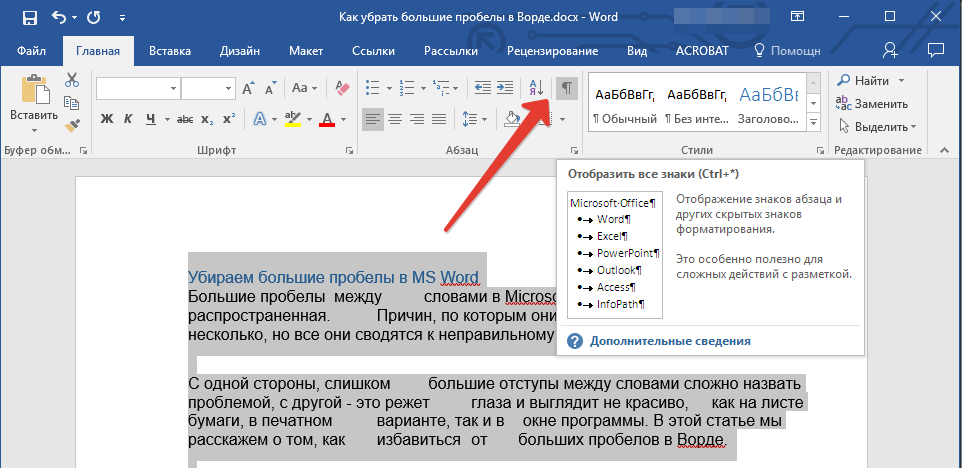The width and height of the screenshot is (962, 468).
Task: Open the Дополнительные сведения link in the tooltip
Action: tap(670, 341)
